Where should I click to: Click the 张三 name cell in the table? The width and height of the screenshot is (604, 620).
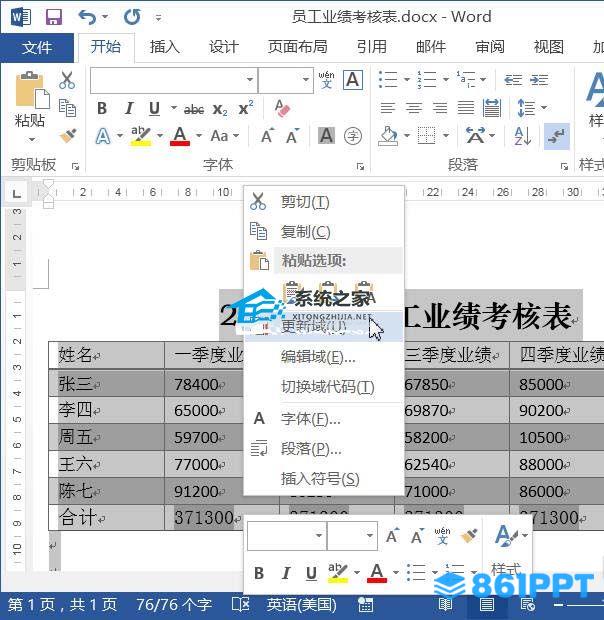[106, 383]
